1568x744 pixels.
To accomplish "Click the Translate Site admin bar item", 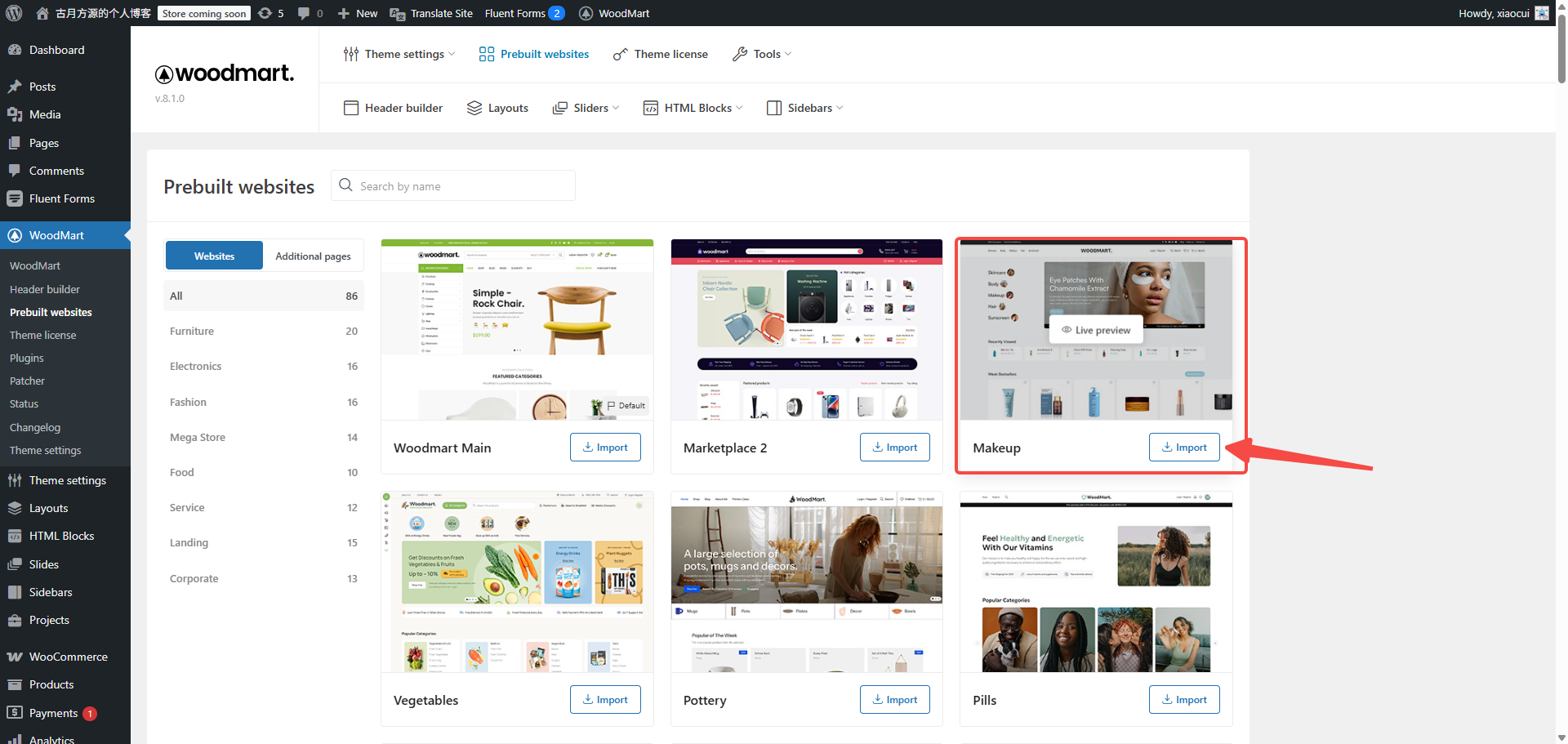I will pos(431,13).
